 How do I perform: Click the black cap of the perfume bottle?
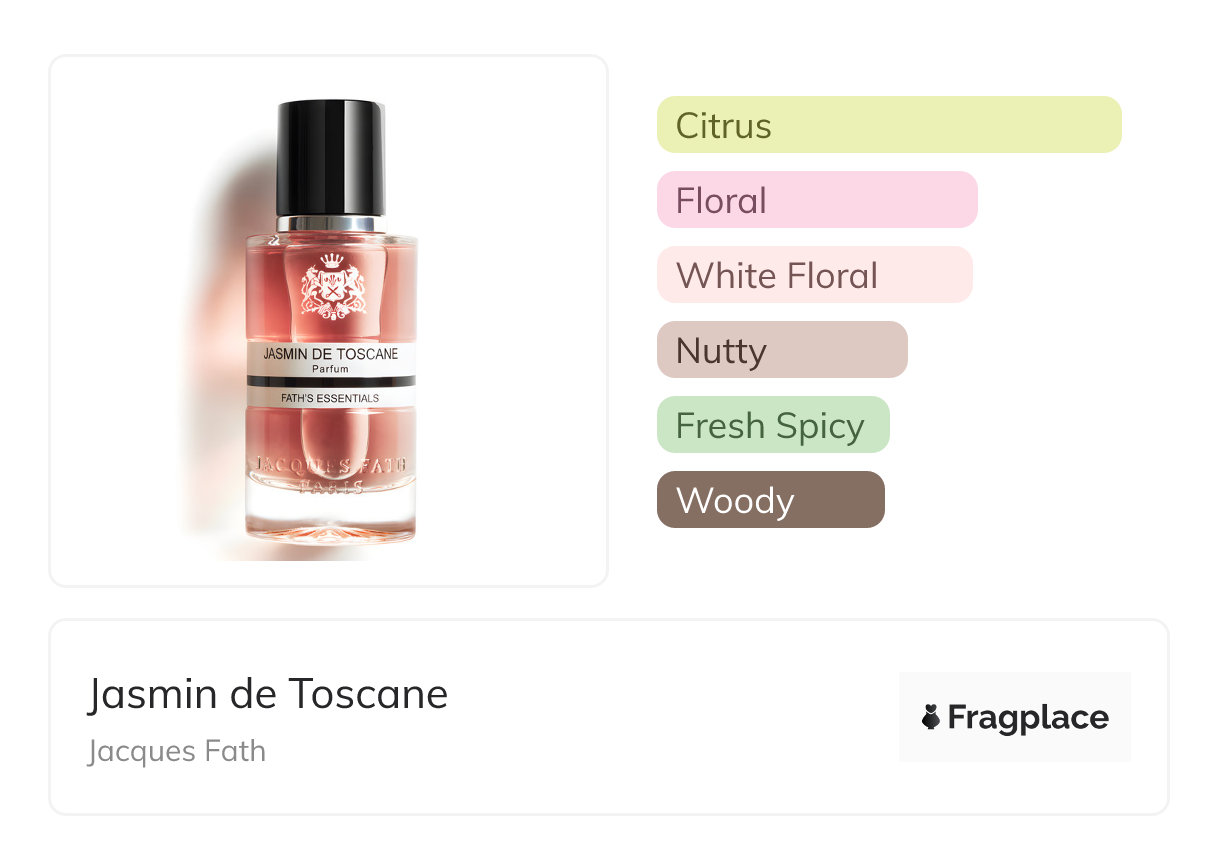pyautogui.click(x=331, y=157)
